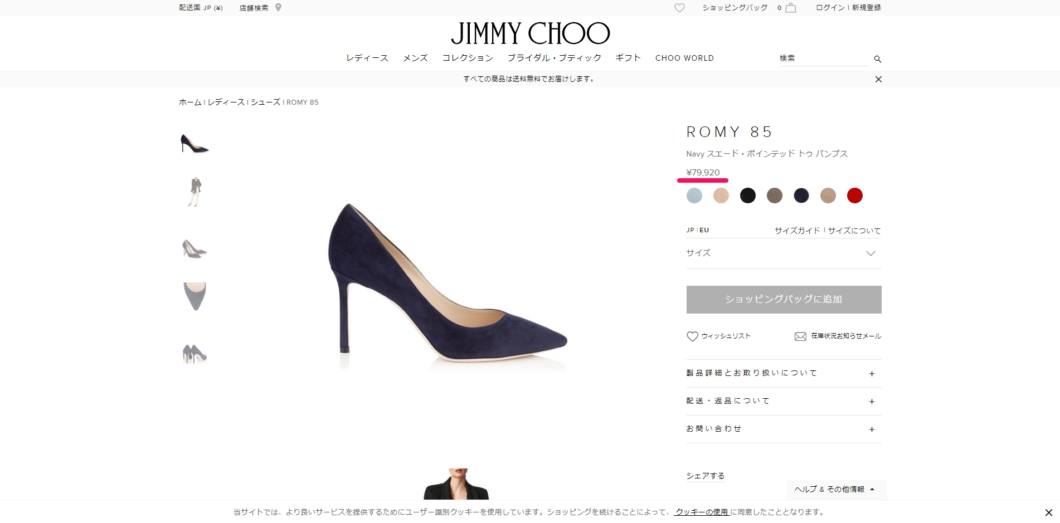Screen dimensions: 1060x523
Task: Dismiss the free shipping banner
Action: pos(878,79)
